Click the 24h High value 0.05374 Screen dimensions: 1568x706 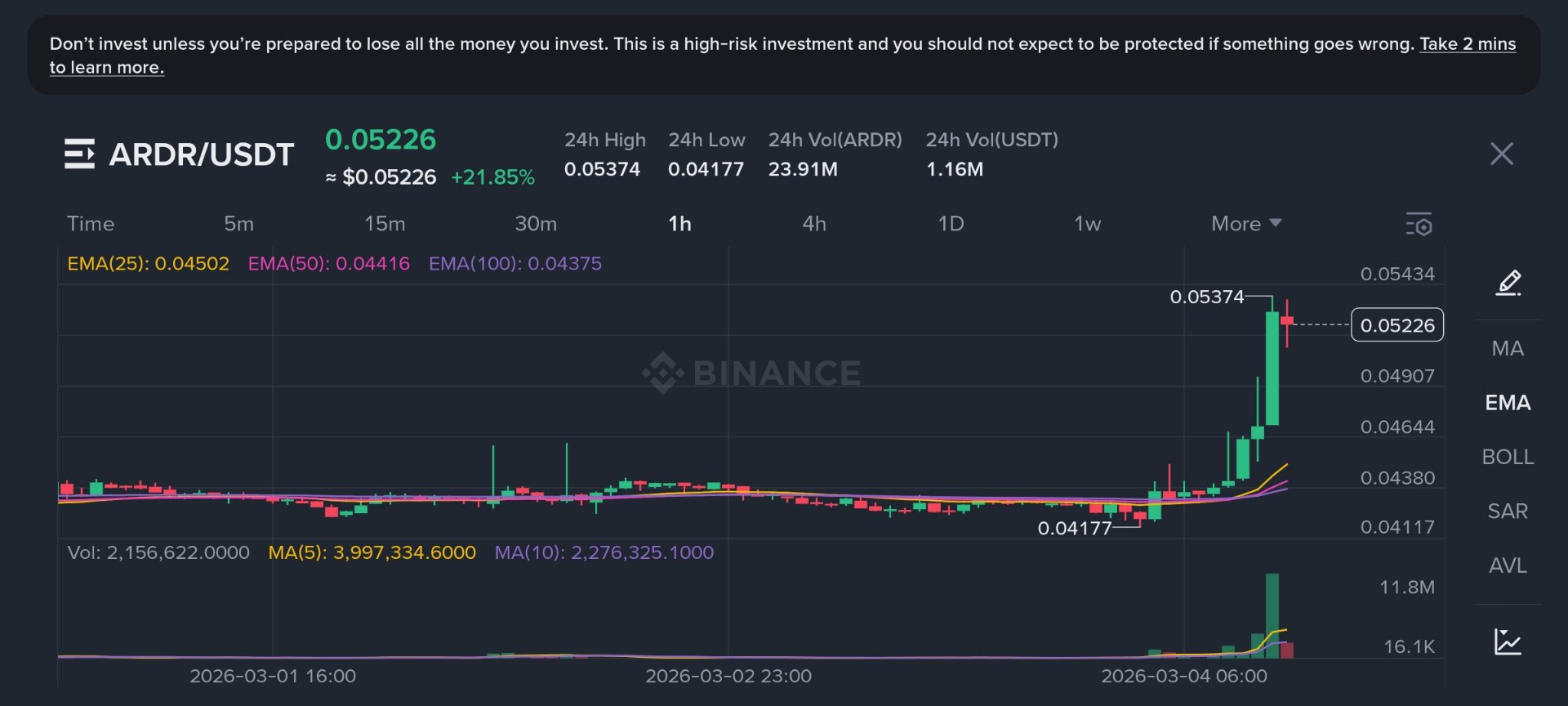(x=602, y=169)
